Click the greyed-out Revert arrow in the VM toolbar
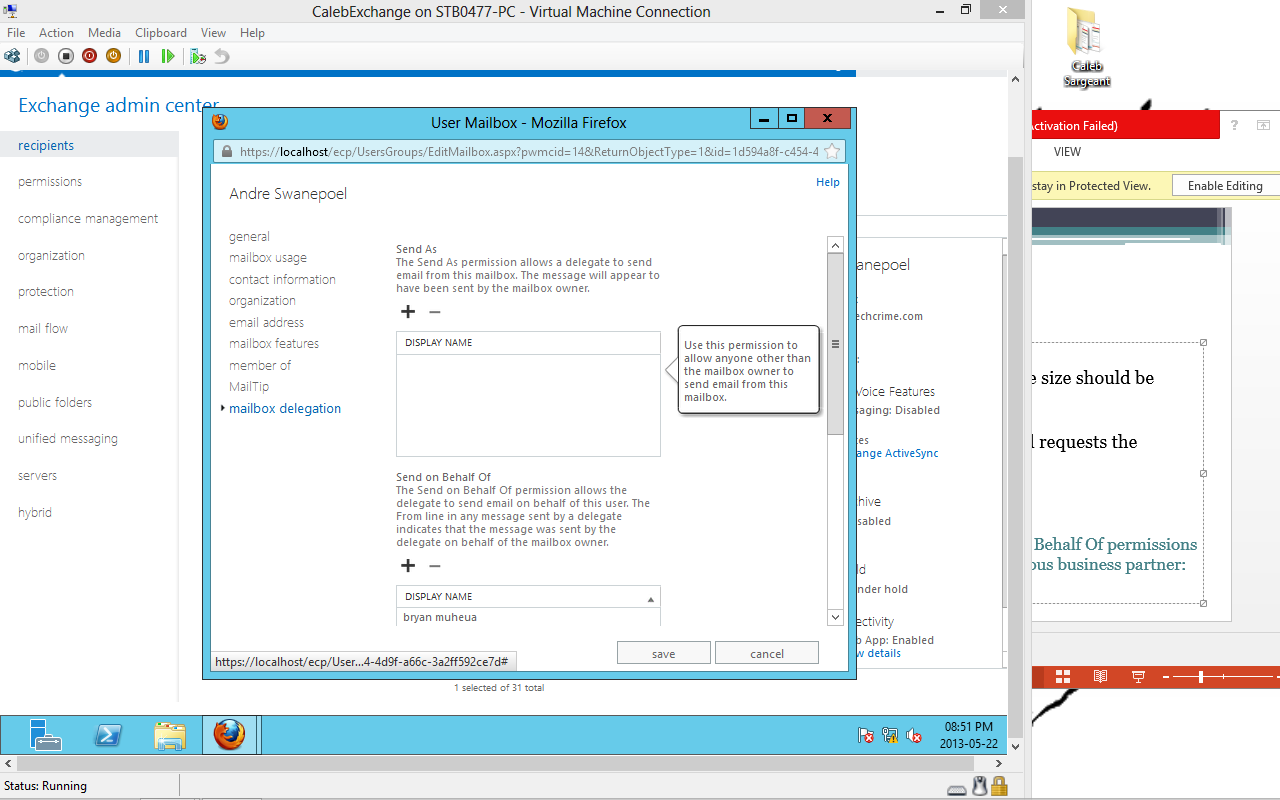The height and width of the screenshot is (800, 1280). 222,56
